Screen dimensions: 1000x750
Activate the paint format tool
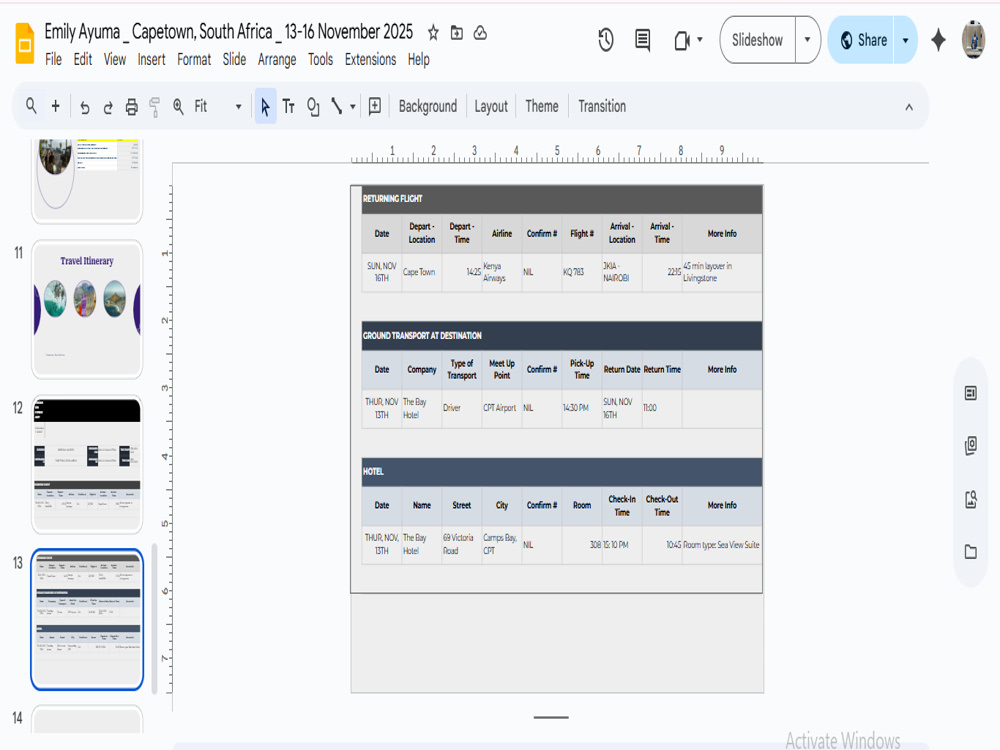pyautogui.click(x=154, y=107)
